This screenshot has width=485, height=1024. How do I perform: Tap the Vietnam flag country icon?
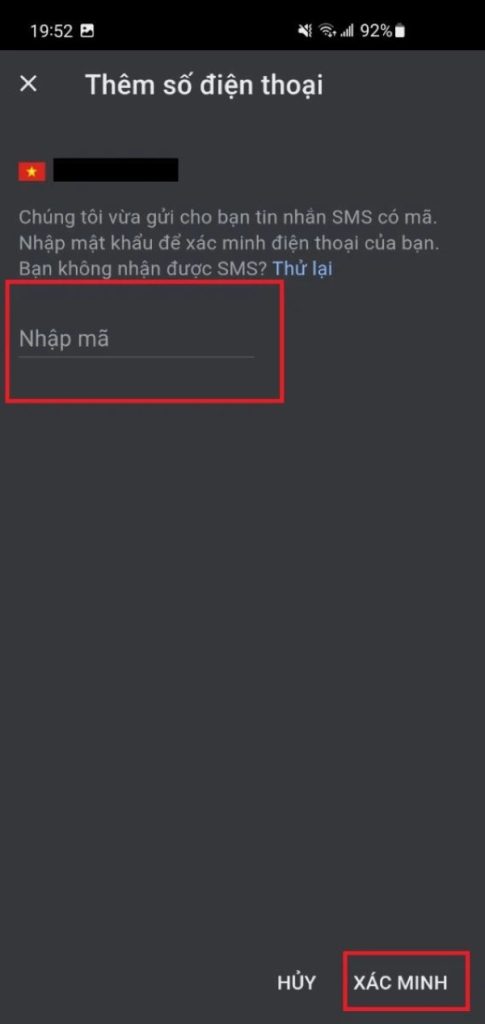(x=32, y=172)
